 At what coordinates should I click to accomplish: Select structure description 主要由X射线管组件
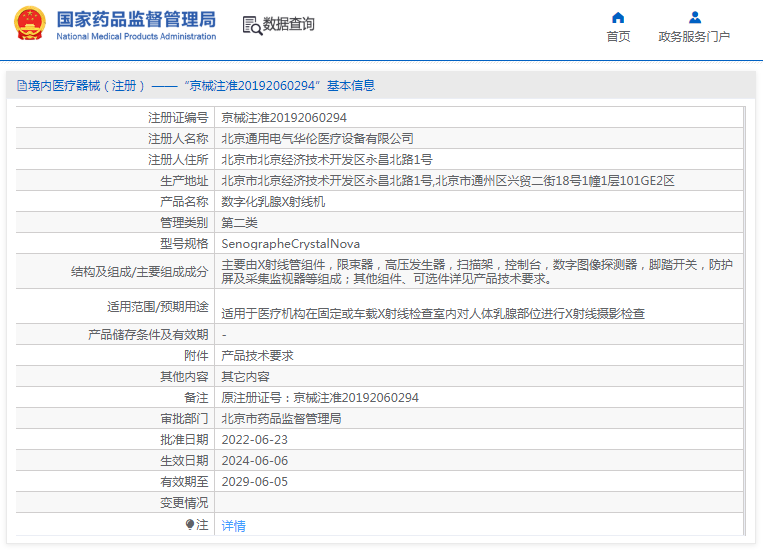(477, 272)
